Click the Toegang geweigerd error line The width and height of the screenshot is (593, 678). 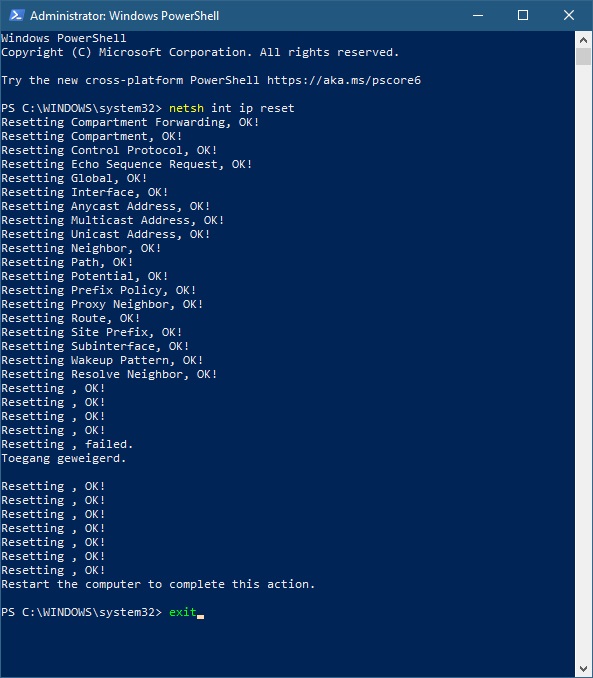pyautogui.click(x=64, y=458)
